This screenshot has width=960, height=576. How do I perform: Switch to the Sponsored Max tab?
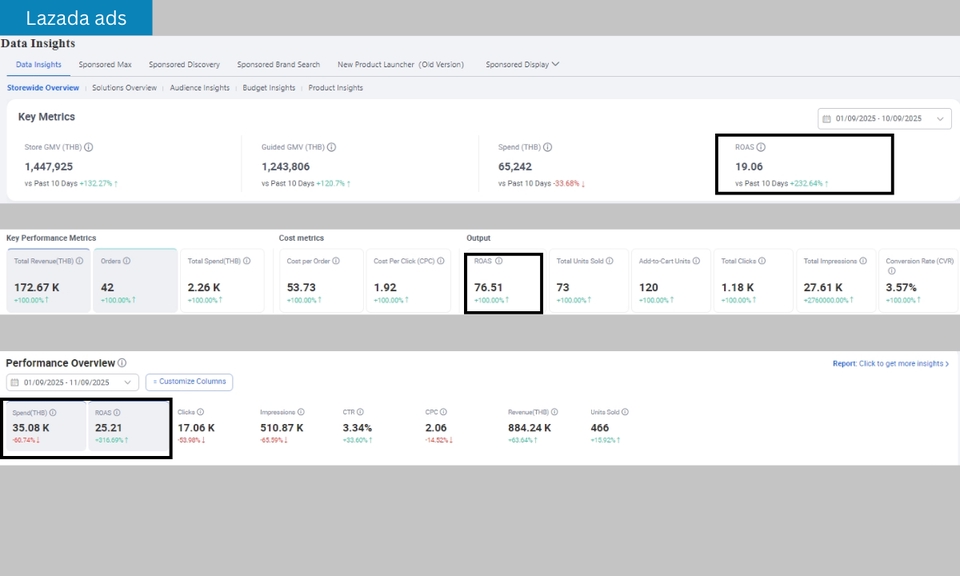coord(105,65)
